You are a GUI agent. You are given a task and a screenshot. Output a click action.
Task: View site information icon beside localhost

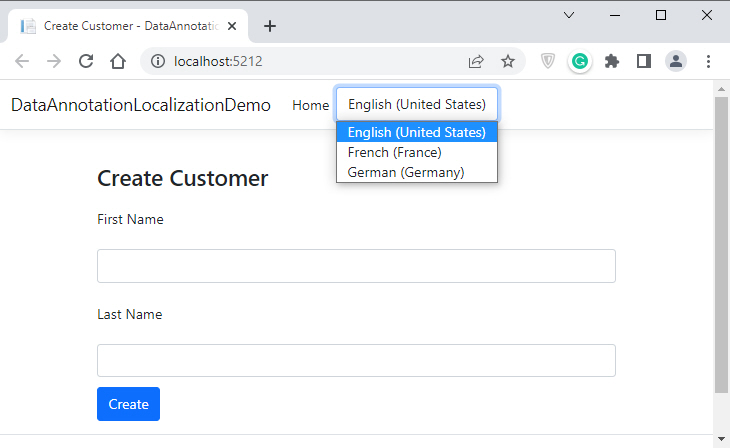[x=158, y=61]
